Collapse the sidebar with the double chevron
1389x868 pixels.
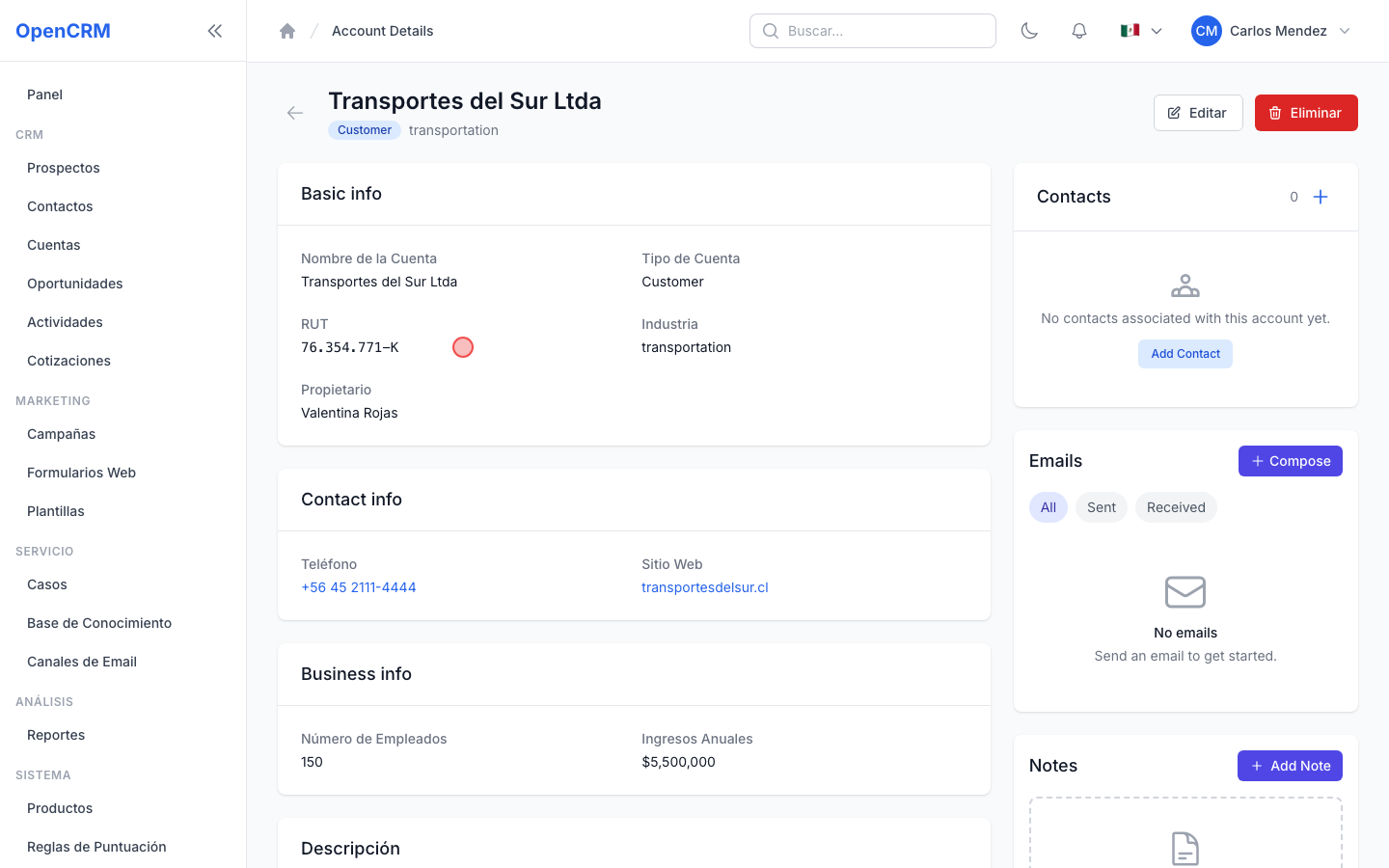tap(215, 31)
